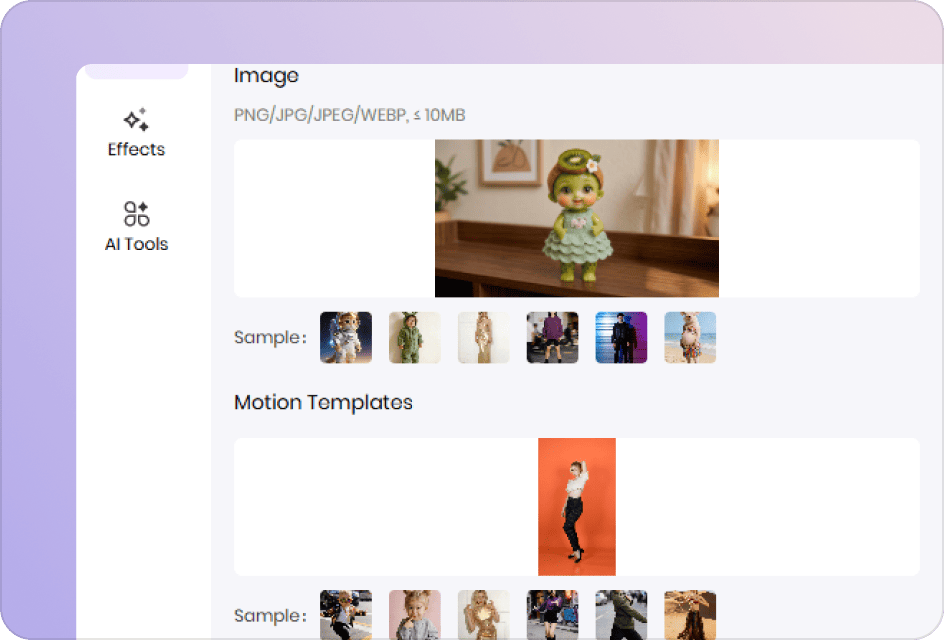Select the green jacket dancer motion sample
Viewport: 944px width, 640px height.
[x=621, y=614]
